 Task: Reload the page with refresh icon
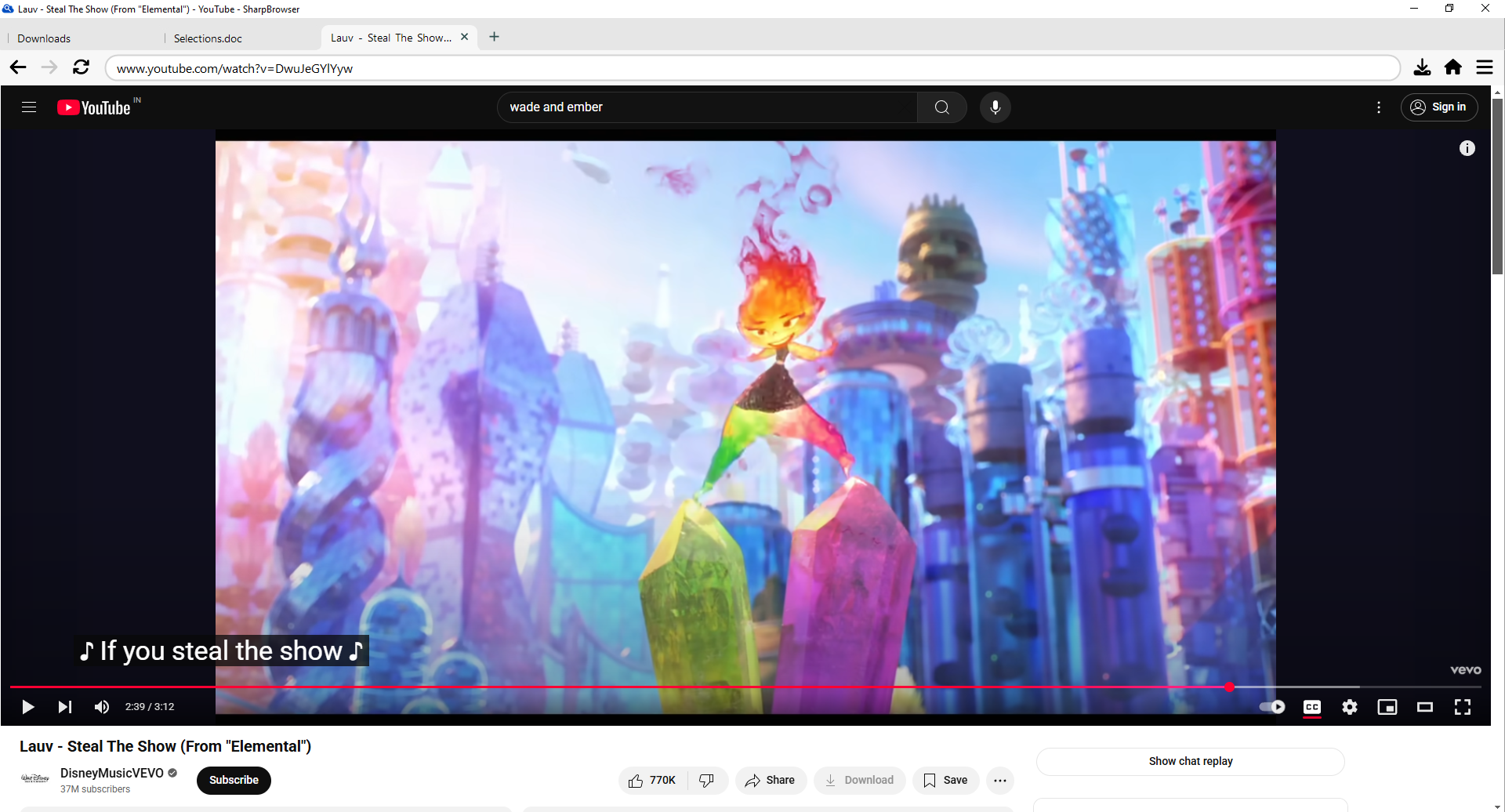click(81, 67)
